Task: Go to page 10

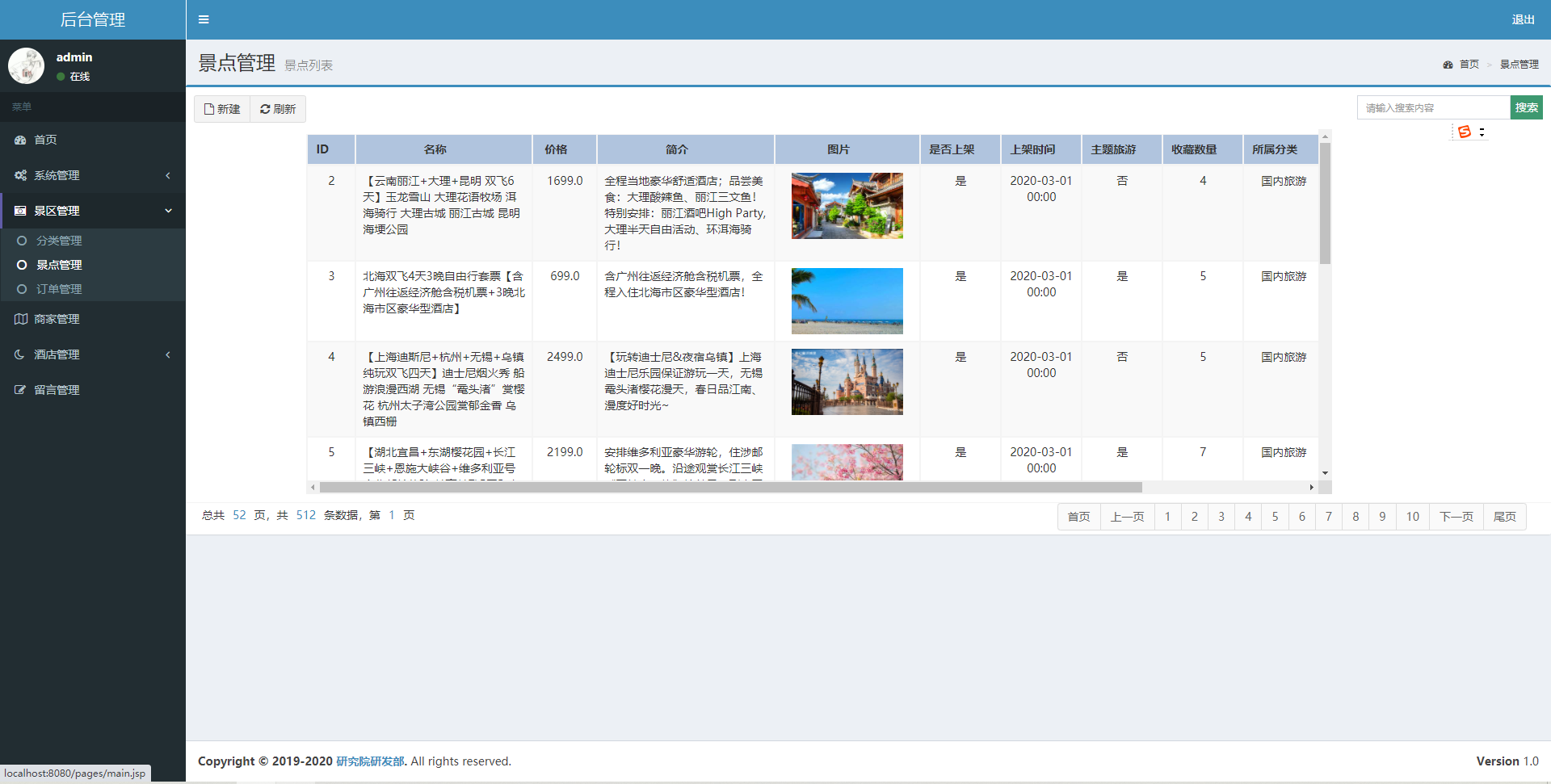Action: [1412, 517]
